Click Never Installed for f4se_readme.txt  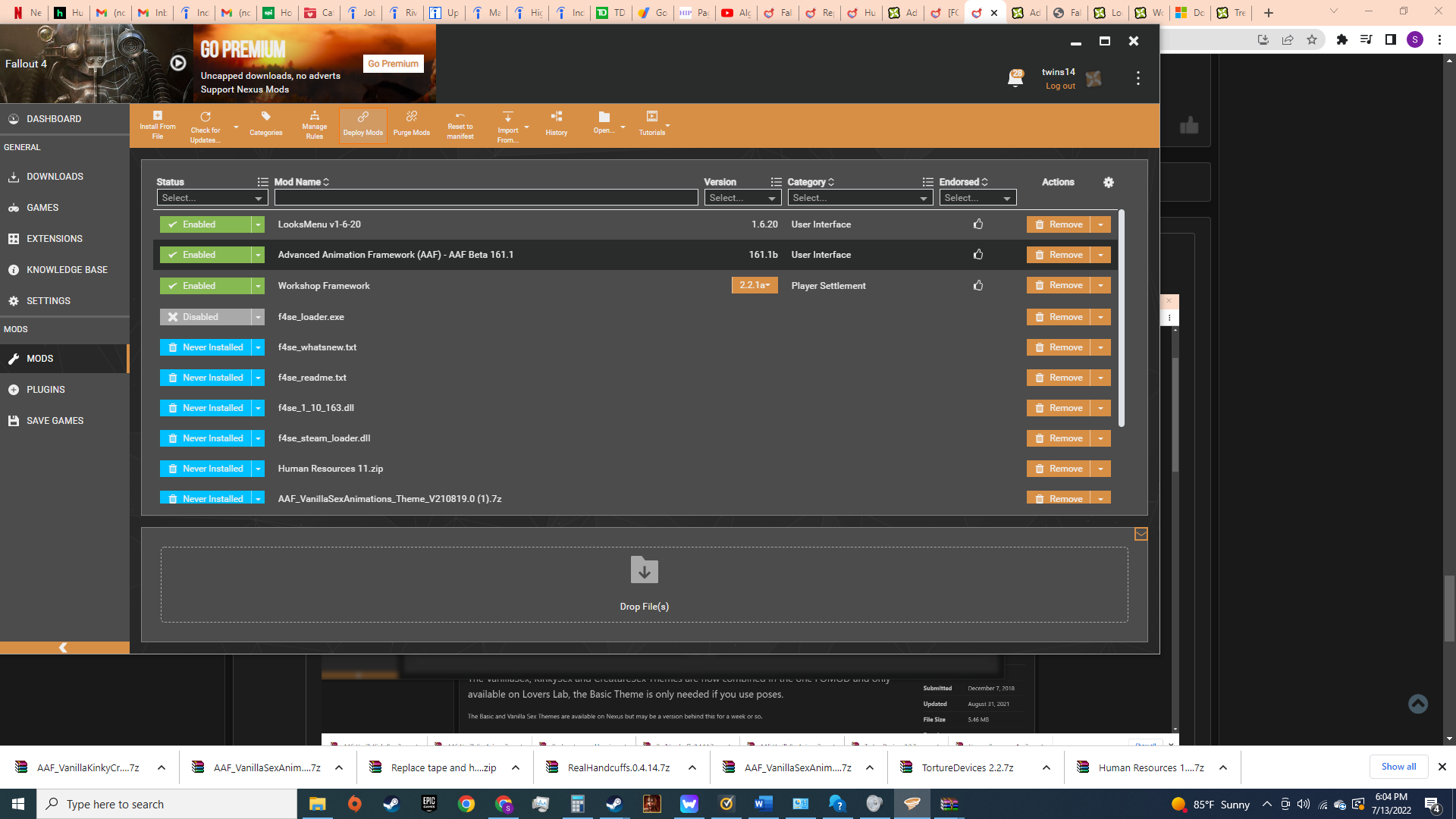[205, 378]
